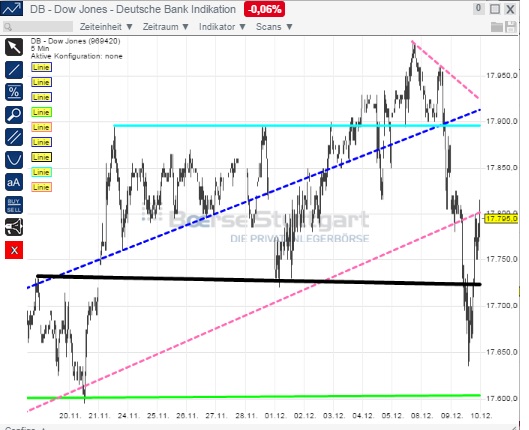The width and height of the screenshot is (529, 430).
Task: Click the red X delete tool
Action: (x=14, y=250)
